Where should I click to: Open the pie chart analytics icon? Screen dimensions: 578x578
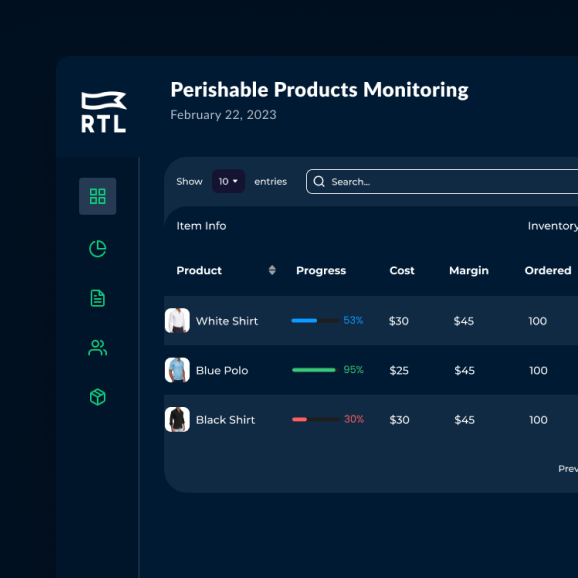[x=98, y=248]
